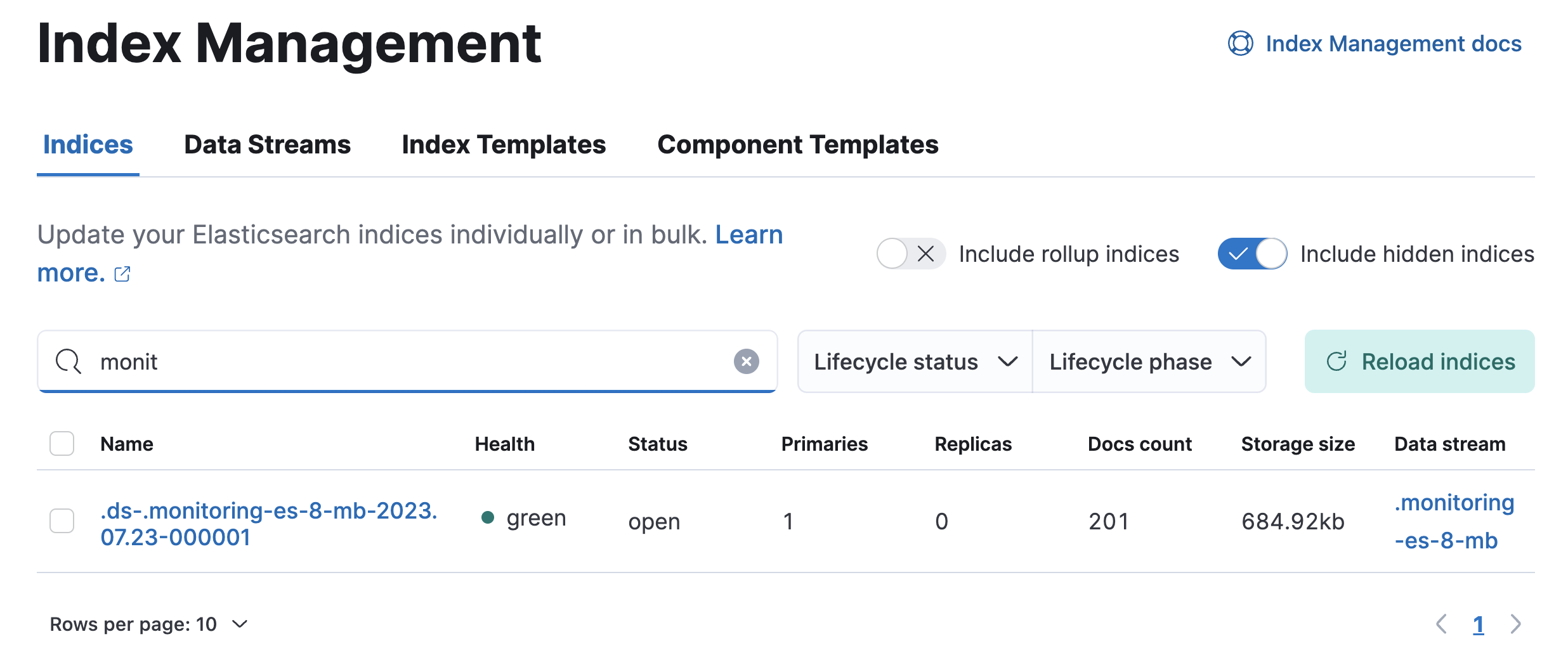Check the select-all indices checkbox

(x=62, y=444)
